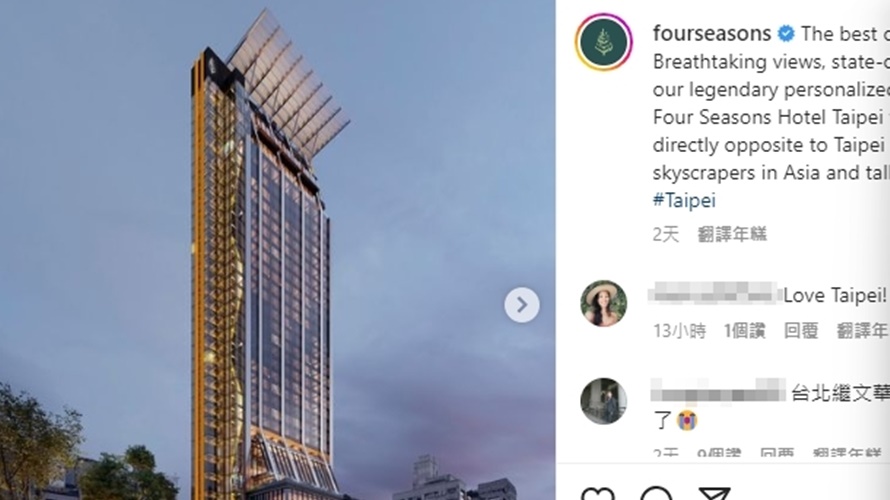
Task: Open the fourseasons profile picture
Action: [x=603, y=42]
